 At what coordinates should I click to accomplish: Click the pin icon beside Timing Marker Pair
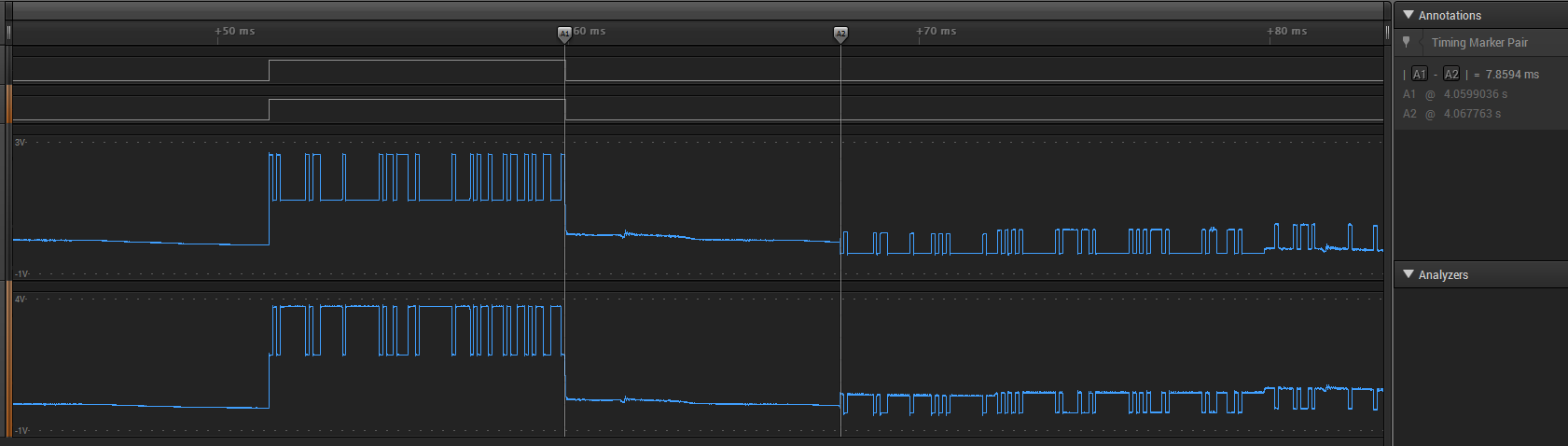(1407, 42)
